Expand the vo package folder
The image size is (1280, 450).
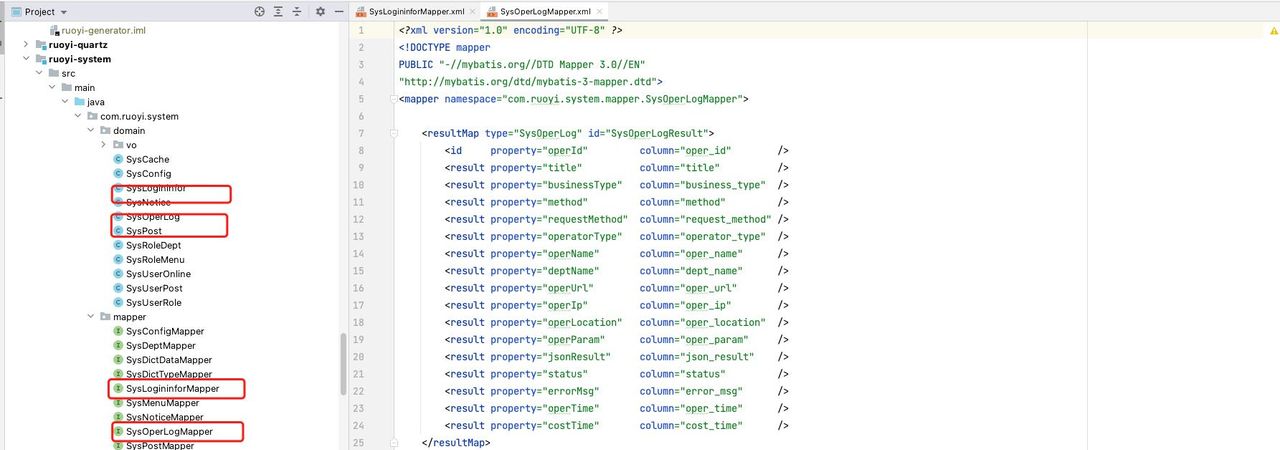click(x=104, y=145)
